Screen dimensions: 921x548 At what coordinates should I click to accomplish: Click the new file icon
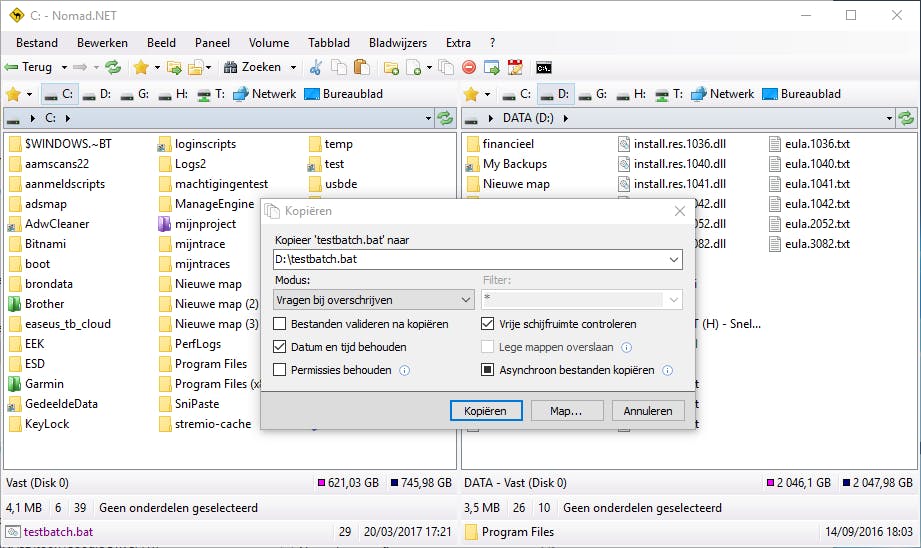click(414, 68)
